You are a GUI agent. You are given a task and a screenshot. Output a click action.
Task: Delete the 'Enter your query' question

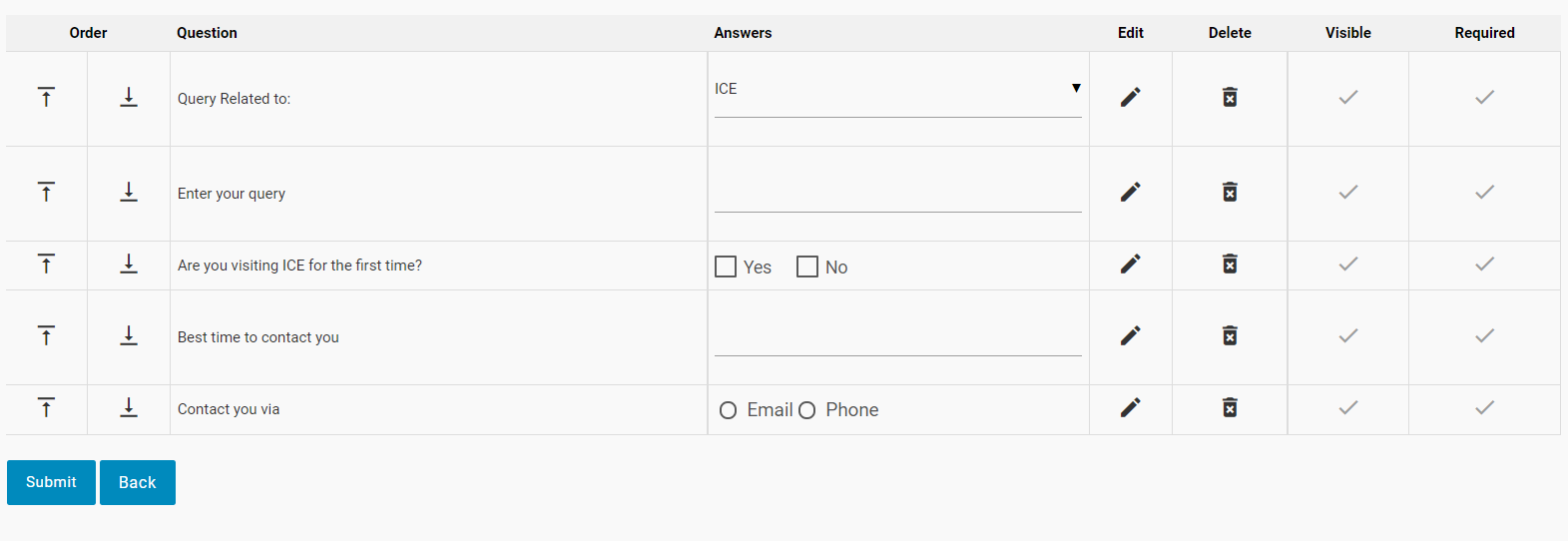1230,192
